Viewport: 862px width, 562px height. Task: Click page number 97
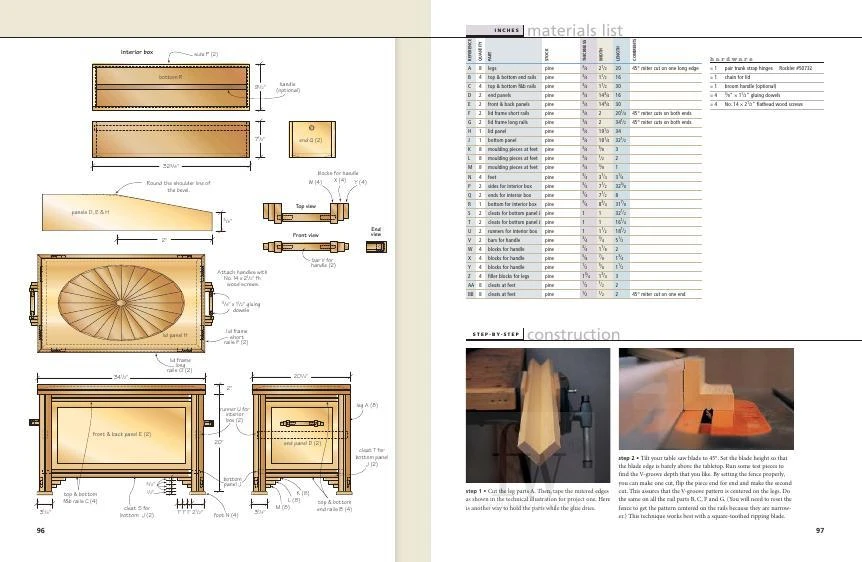tap(819, 530)
